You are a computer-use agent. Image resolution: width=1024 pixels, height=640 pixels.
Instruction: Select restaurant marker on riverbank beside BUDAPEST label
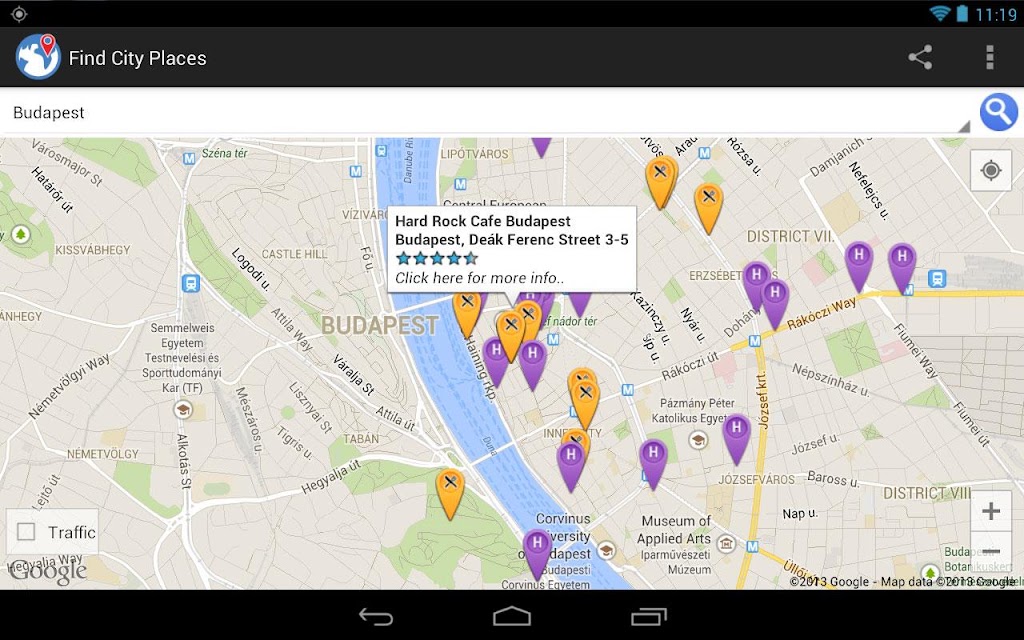tap(466, 315)
